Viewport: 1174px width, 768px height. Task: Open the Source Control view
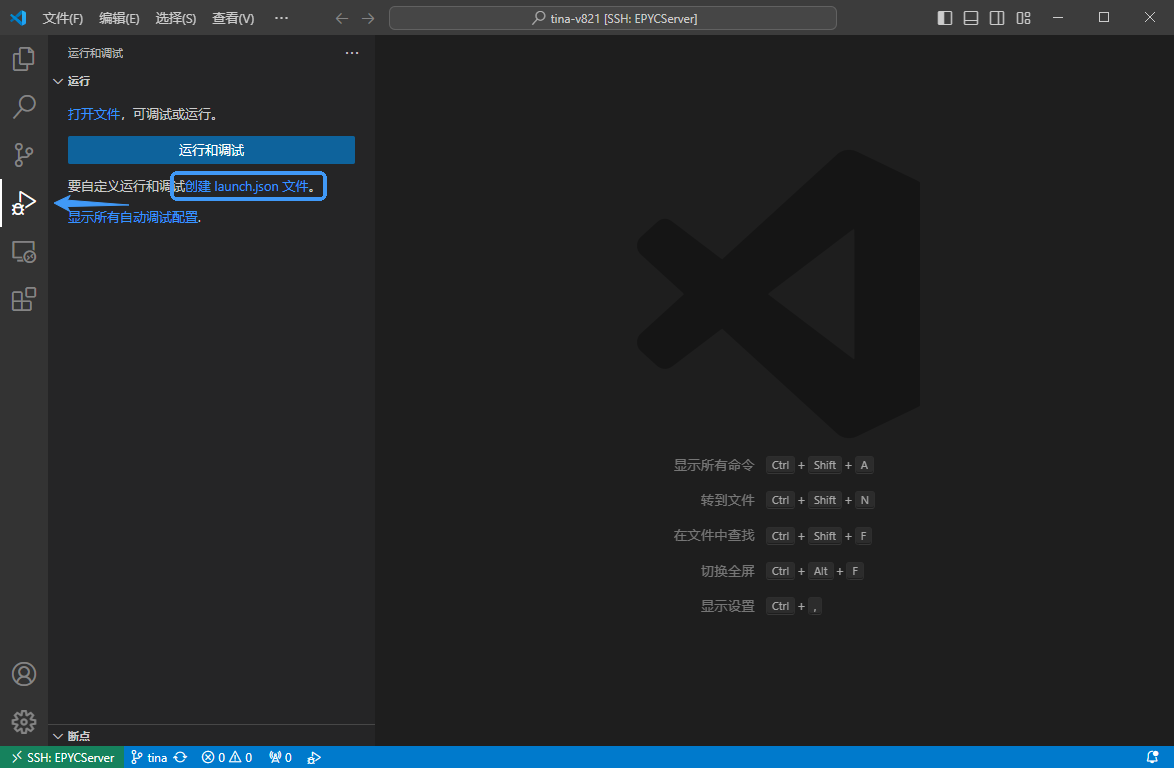[24, 155]
